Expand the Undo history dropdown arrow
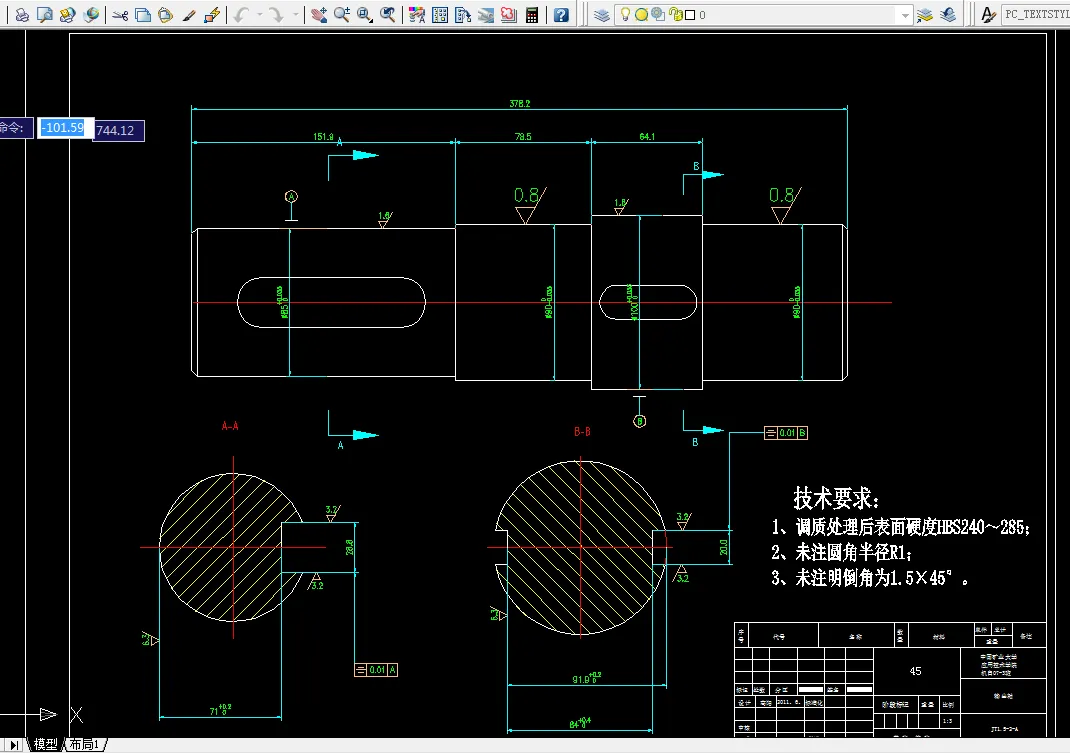Viewport: 1070px width, 755px height. tap(259, 14)
